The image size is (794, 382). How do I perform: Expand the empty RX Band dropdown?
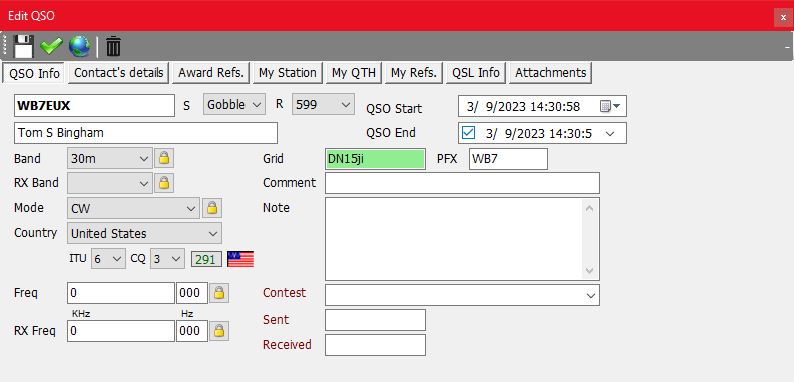point(109,183)
